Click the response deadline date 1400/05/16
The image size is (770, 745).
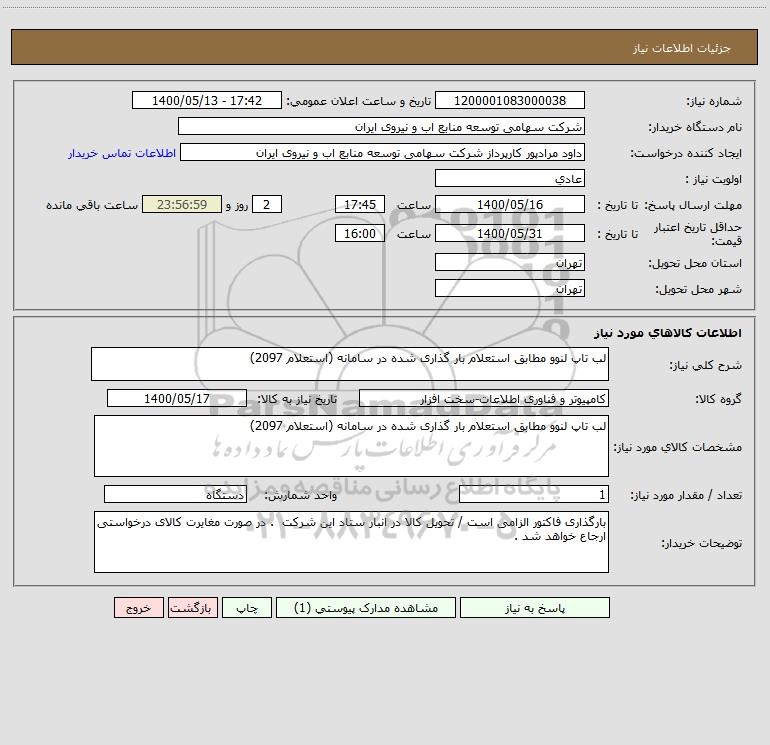pyautogui.click(x=510, y=204)
